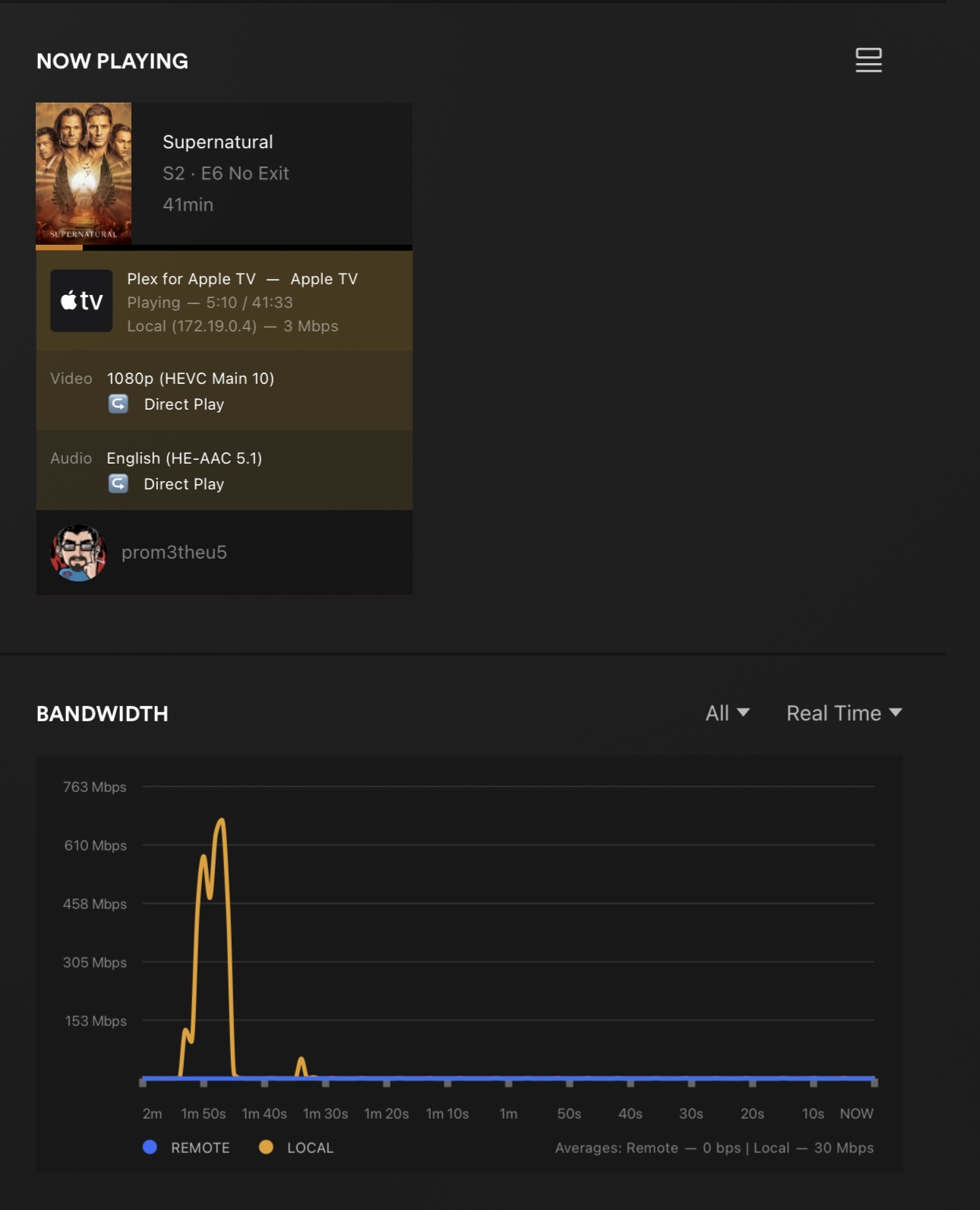Click the video Direct Play icon
Viewport: 980px width, 1210px height.
[118, 404]
